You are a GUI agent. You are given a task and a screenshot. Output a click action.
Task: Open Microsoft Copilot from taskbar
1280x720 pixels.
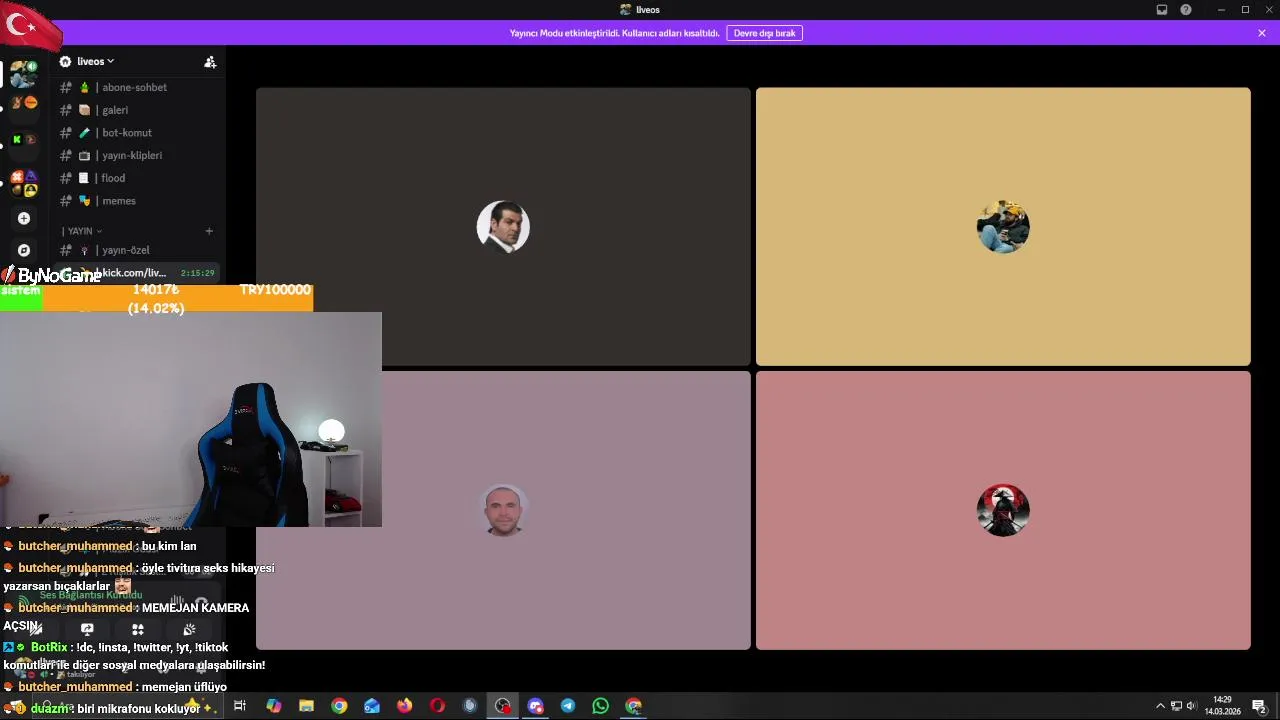point(273,706)
